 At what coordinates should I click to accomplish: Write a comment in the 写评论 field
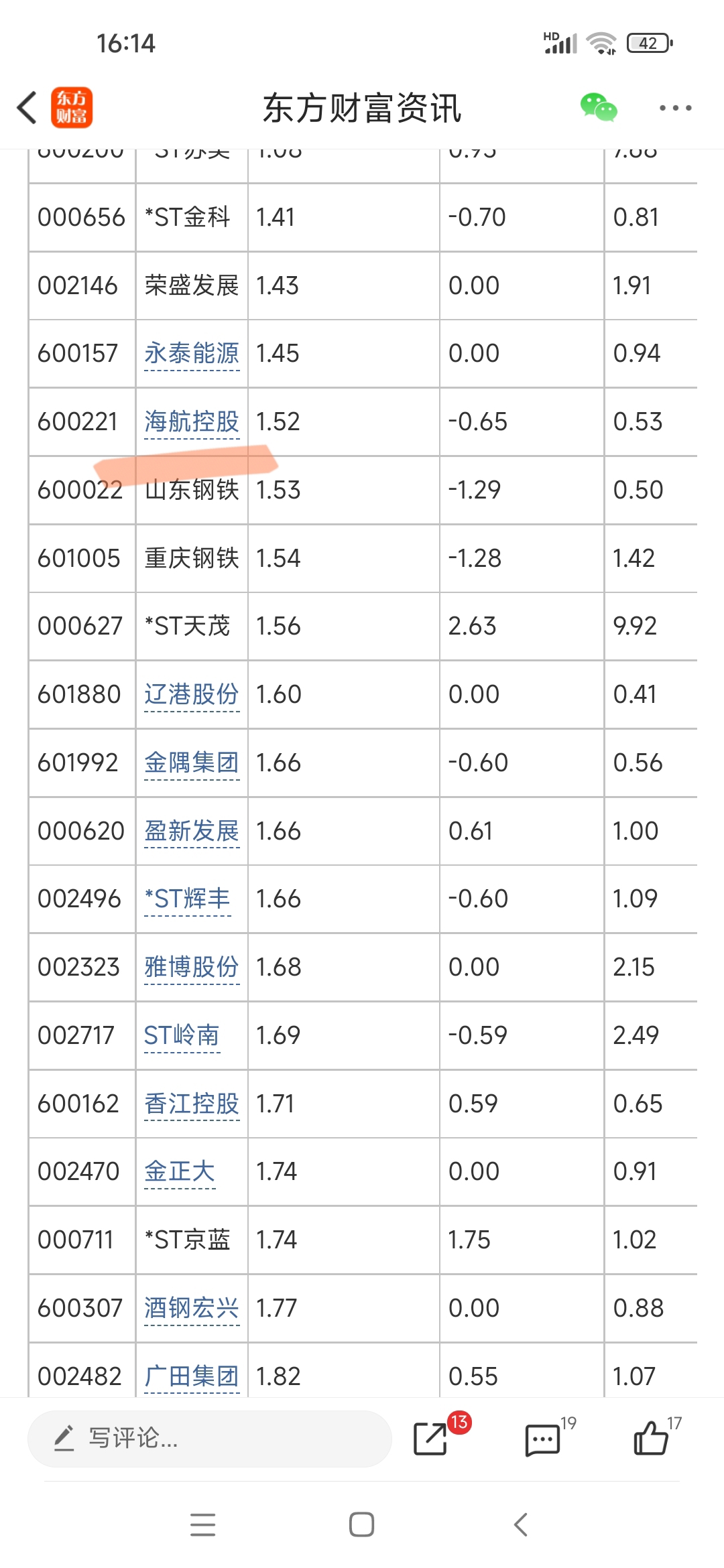209,1439
